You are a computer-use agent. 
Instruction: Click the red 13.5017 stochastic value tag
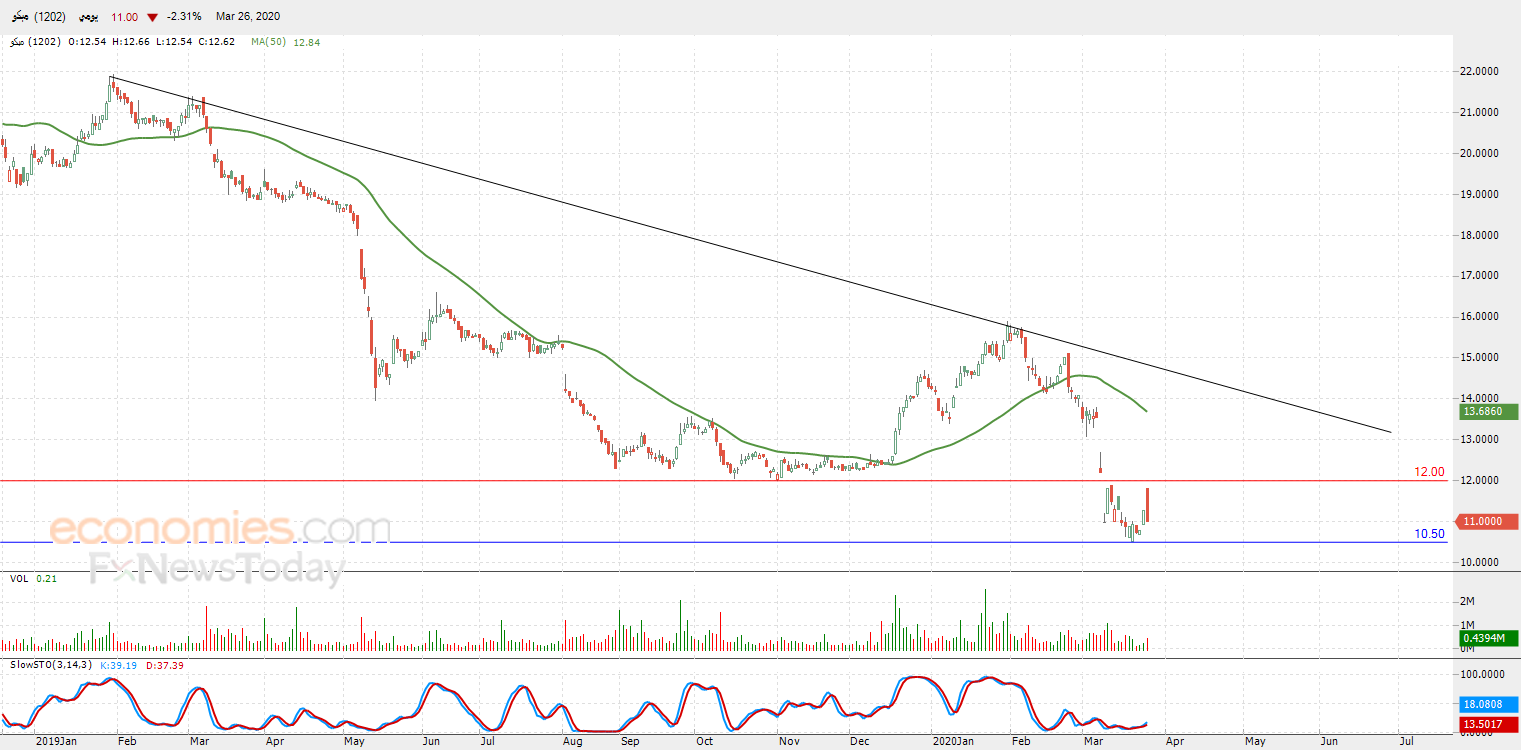(1489, 726)
